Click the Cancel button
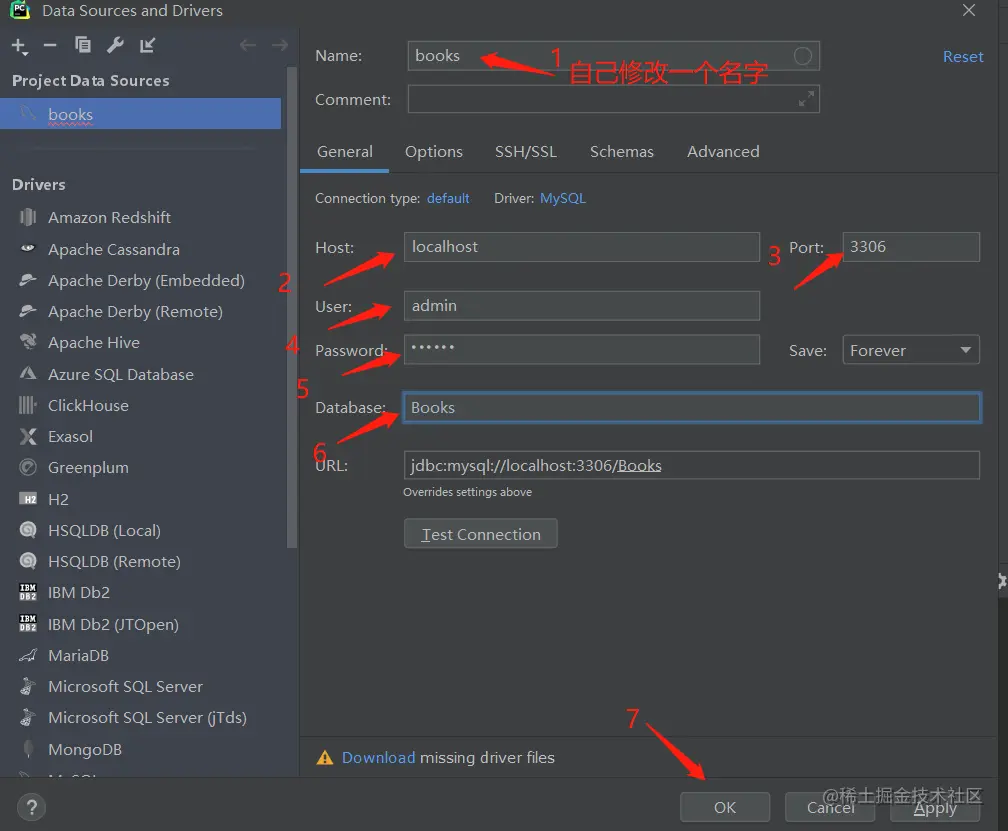The image size is (1008, 831). click(x=830, y=807)
